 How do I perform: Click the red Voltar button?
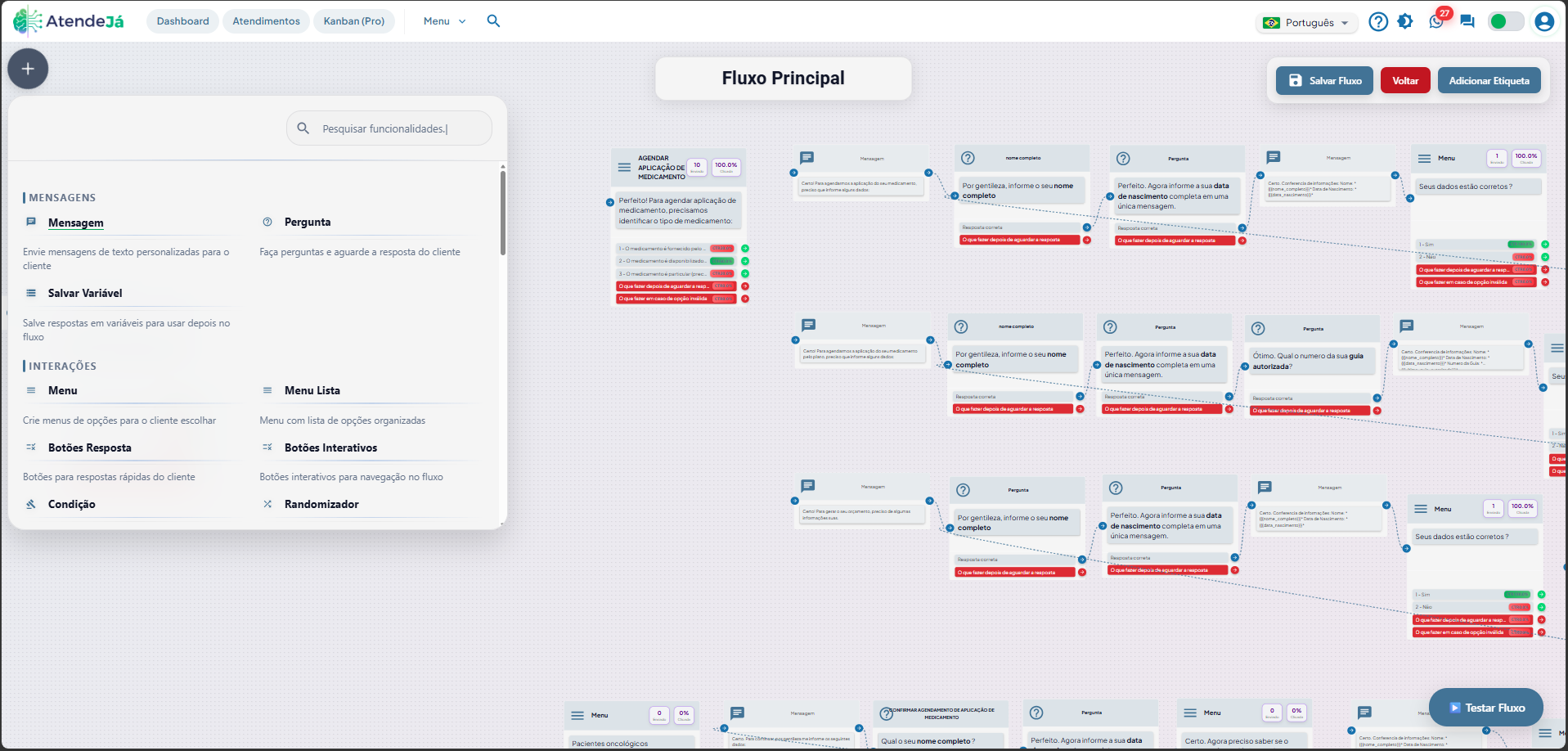(x=1405, y=80)
